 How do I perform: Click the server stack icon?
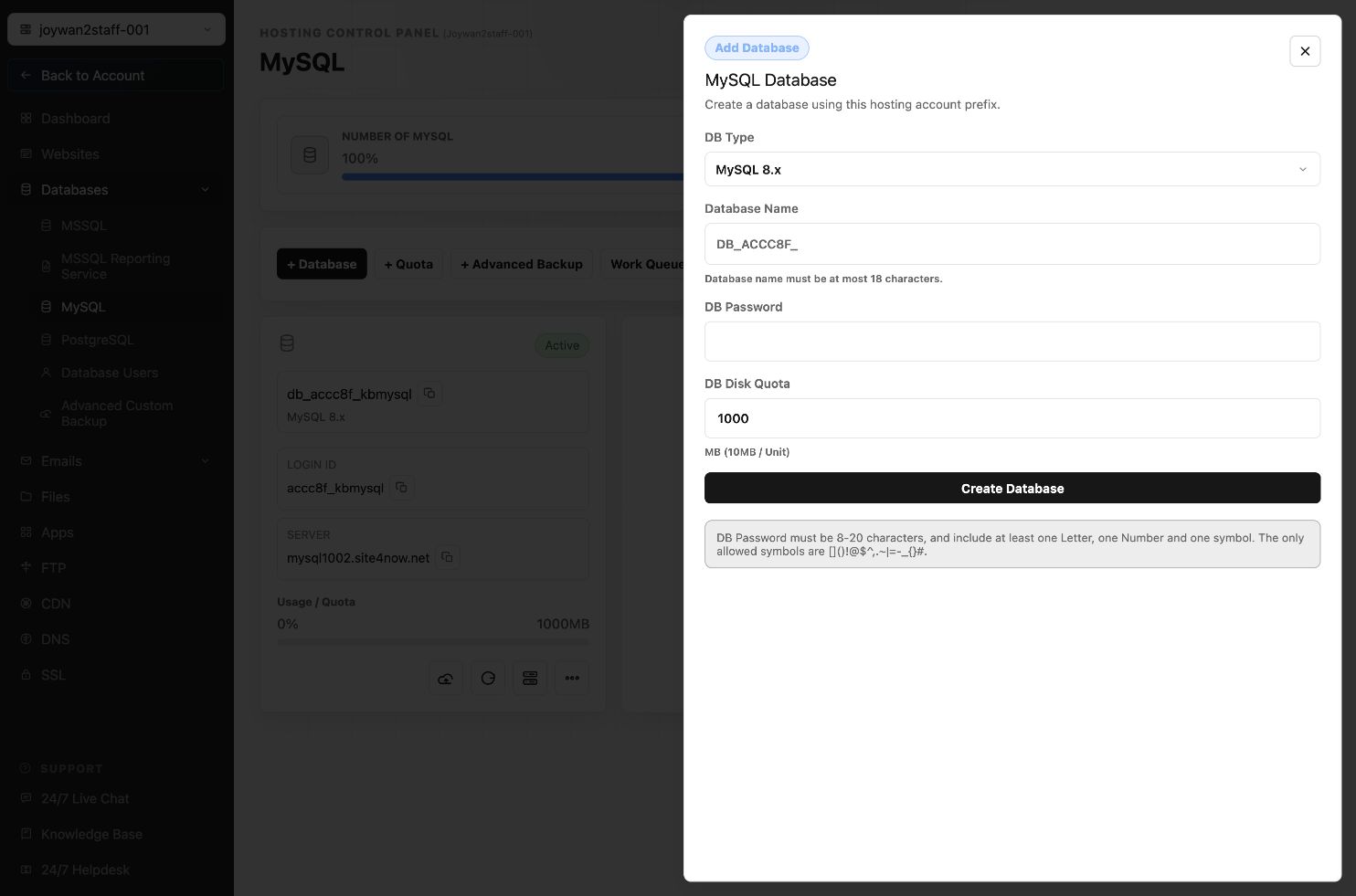click(530, 678)
